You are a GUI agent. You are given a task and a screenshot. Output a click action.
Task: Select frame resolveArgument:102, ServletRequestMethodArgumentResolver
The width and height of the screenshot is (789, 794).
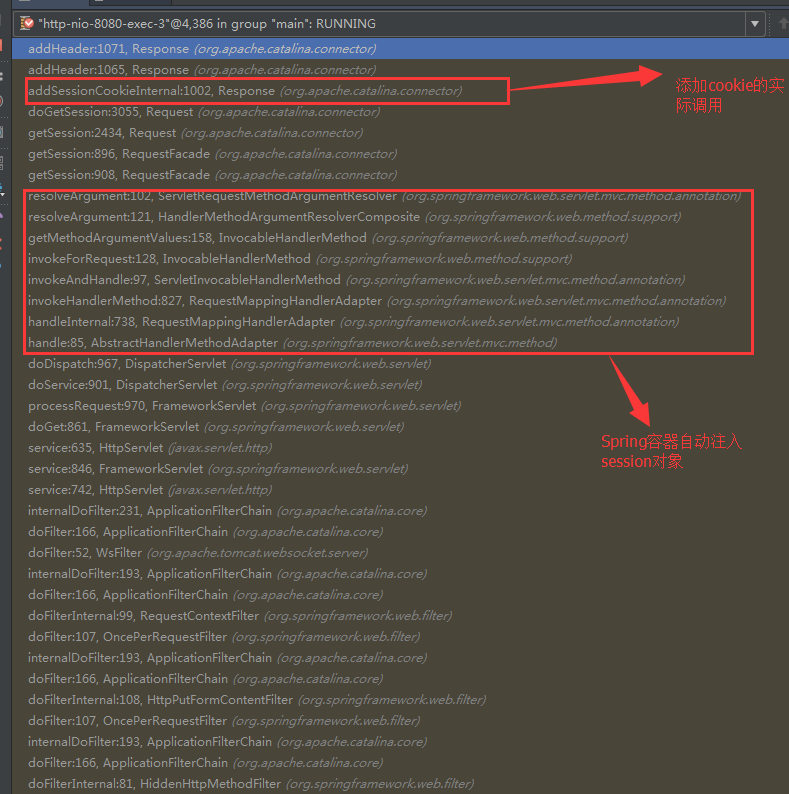click(x=400, y=196)
